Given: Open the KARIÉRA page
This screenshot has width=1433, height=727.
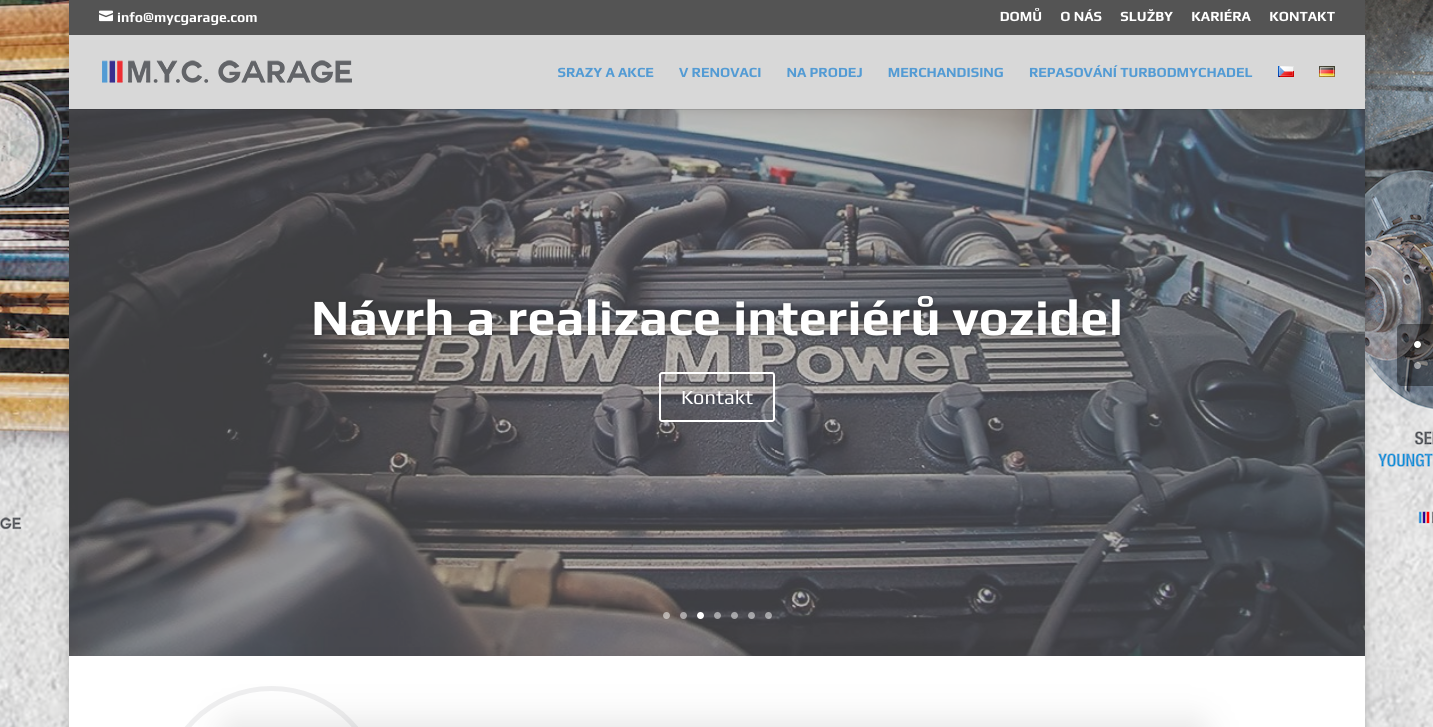Looking at the screenshot, I should 1221,16.
